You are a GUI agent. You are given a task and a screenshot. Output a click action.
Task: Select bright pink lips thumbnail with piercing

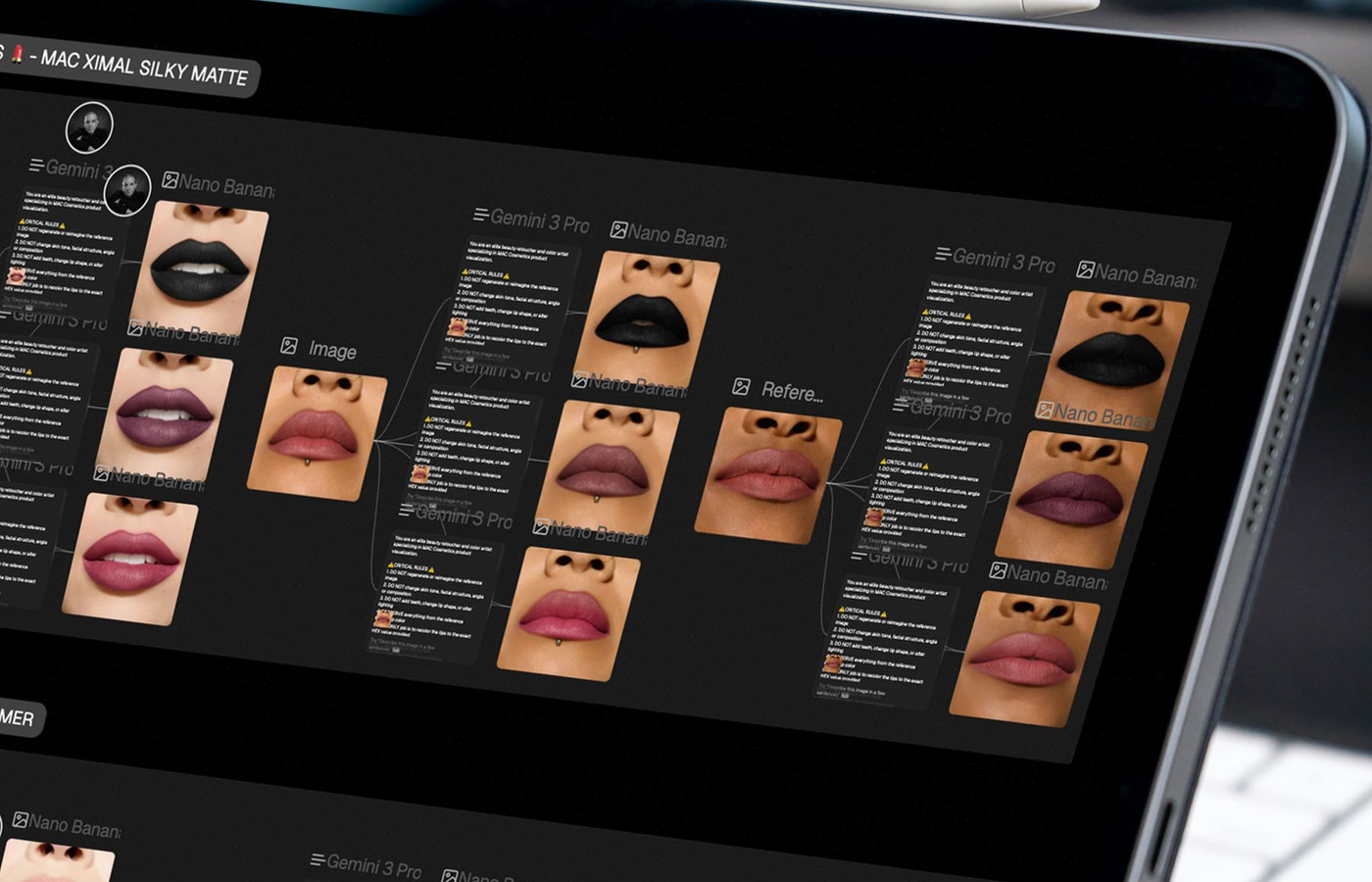(x=567, y=613)
